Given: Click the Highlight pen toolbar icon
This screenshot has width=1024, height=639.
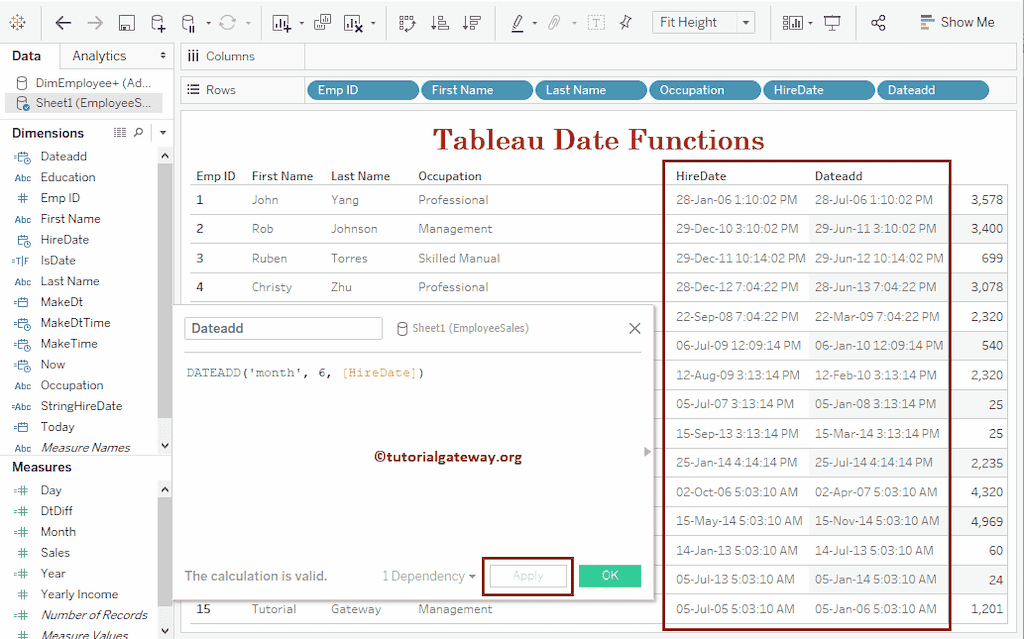Looking at the screenshot, I should (x=518, y=21).
